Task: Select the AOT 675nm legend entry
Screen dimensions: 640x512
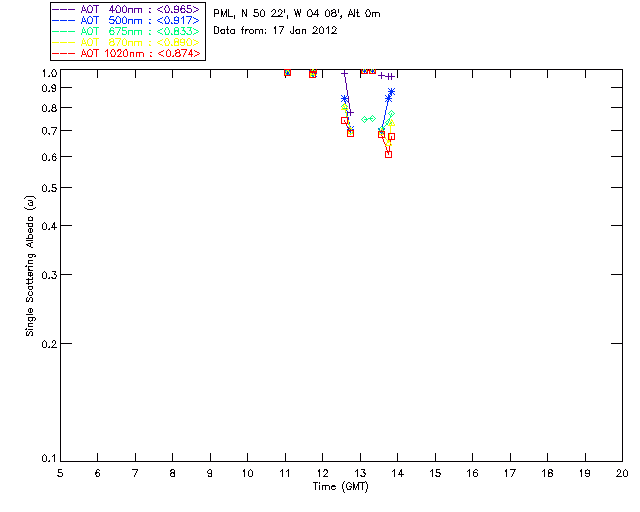Action: click(x=127, y=31)
